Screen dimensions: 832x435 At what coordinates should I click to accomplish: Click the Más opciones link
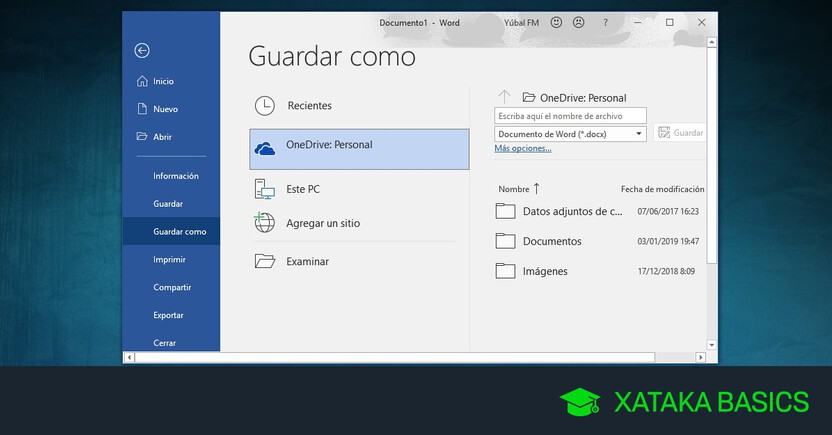(522, 149)
